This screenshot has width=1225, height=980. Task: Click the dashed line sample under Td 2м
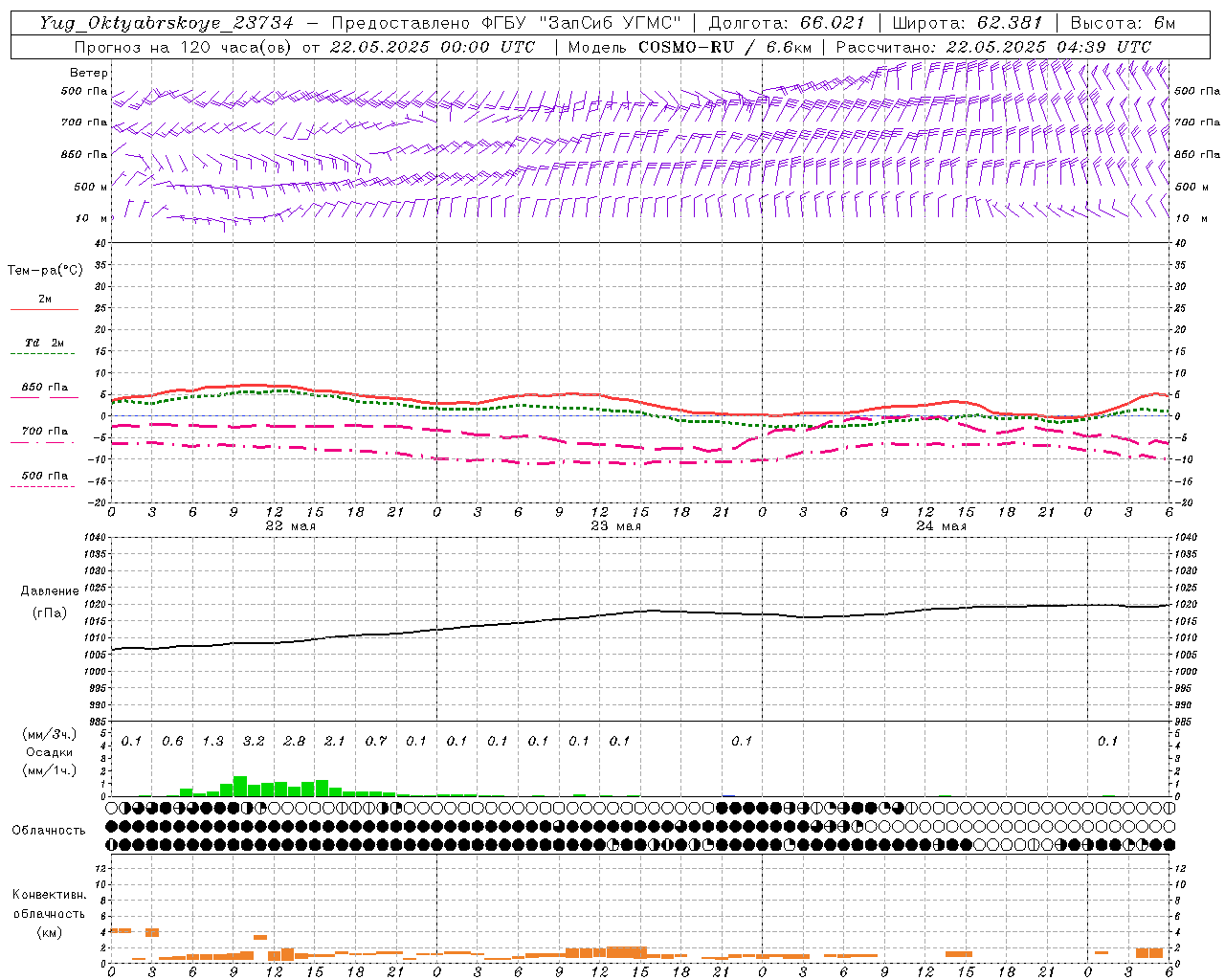tap(42, 354)
